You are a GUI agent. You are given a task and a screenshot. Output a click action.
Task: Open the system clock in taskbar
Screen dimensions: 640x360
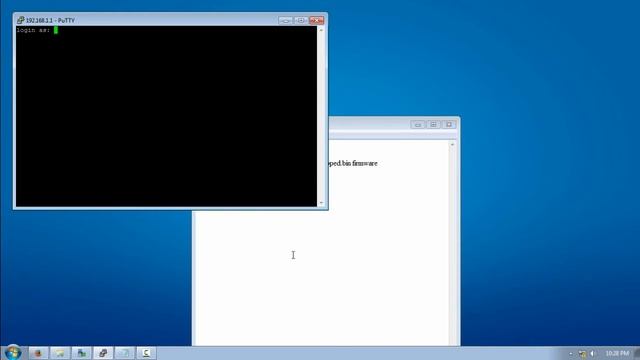[x=617, y=353]
